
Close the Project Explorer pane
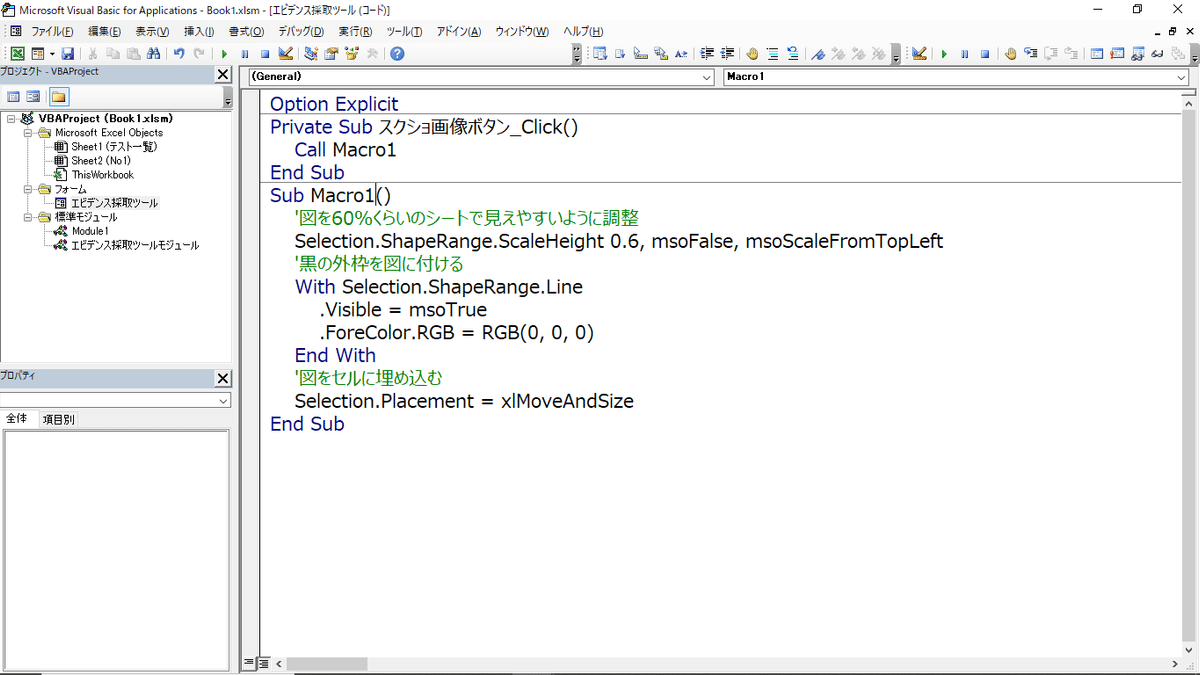click(223, 74)
